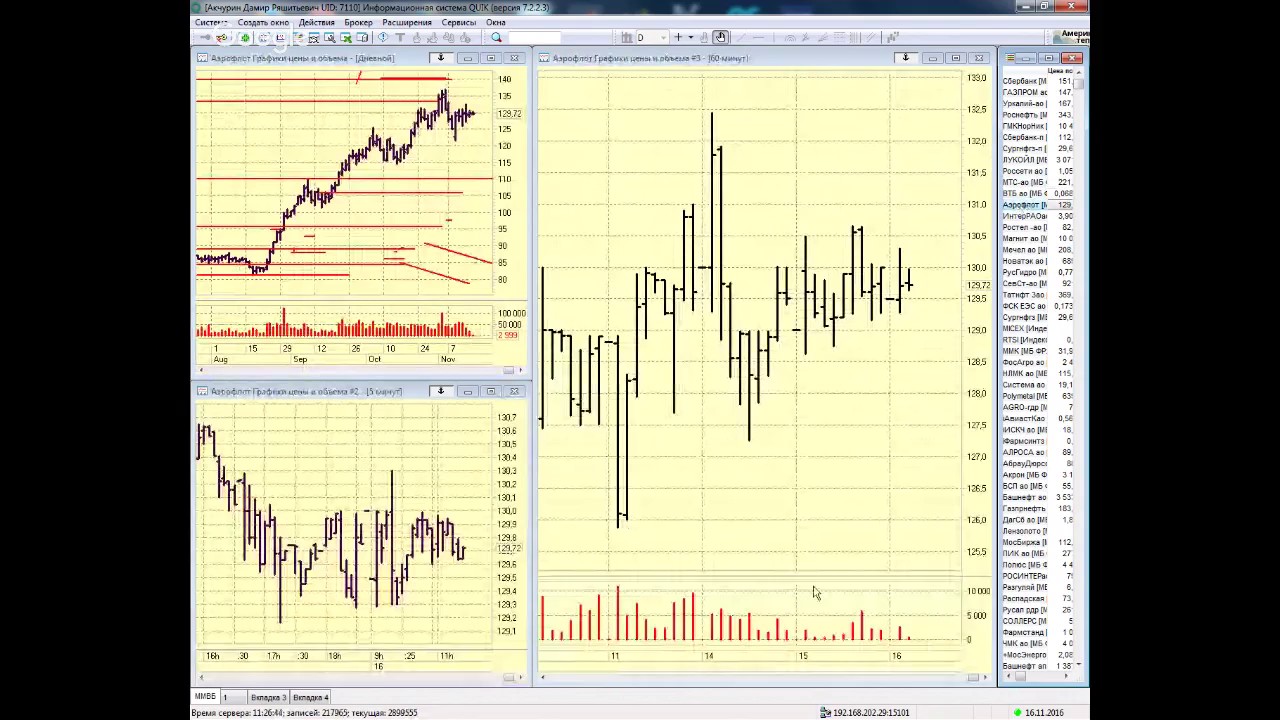Select ГАЗПРОМ ао row in quotes table
This screenshot has width=1280, height=720.
click(1038, 92)
